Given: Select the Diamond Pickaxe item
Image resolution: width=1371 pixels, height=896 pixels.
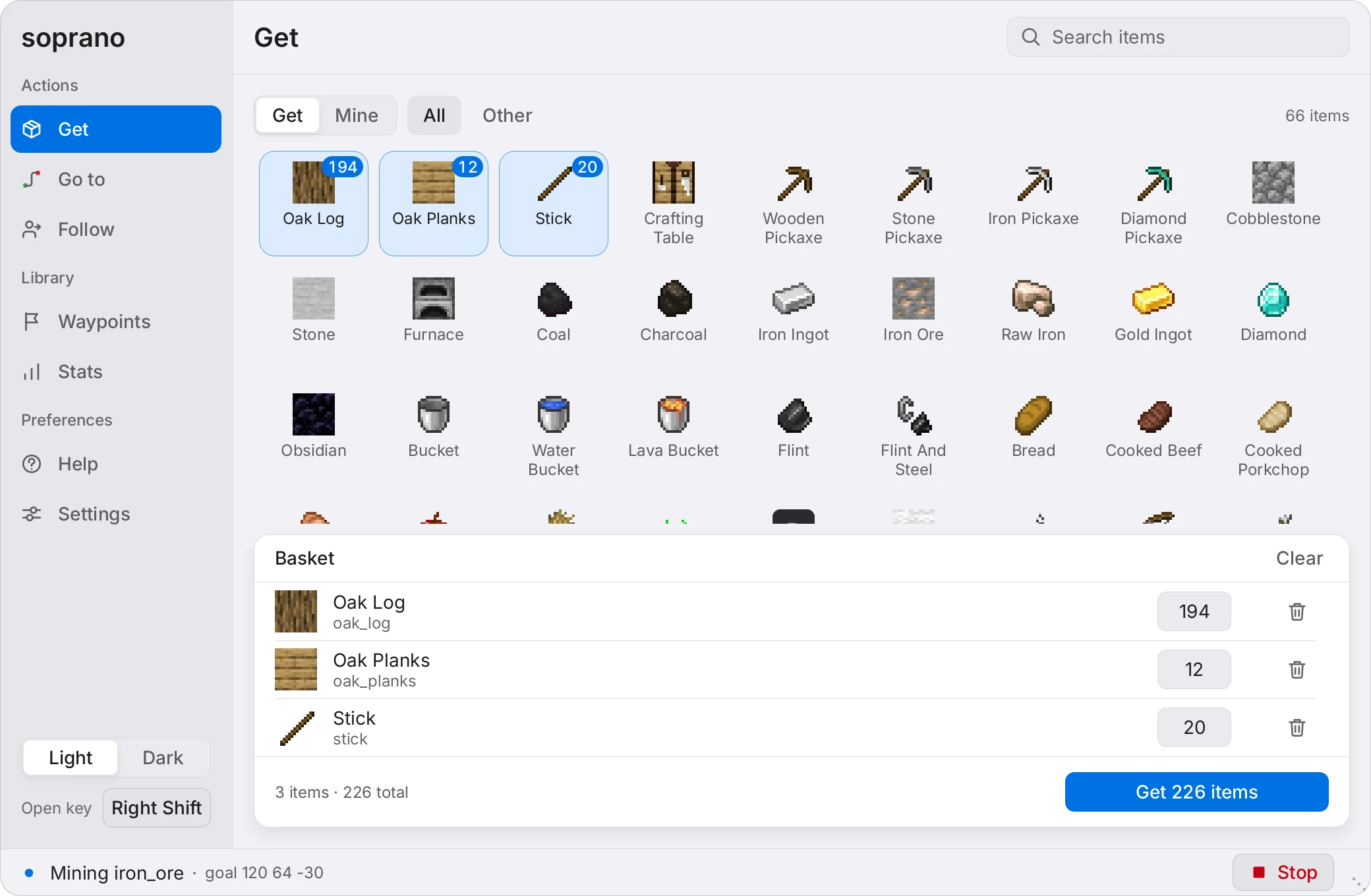Looking at the screenshot, I should click(x=1153, y=204).
